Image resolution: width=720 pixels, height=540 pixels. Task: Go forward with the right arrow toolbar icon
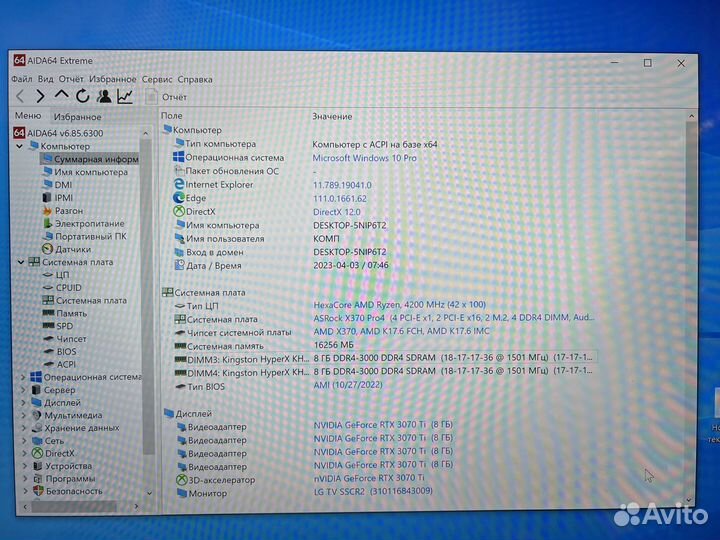click(x=40, y=96)
